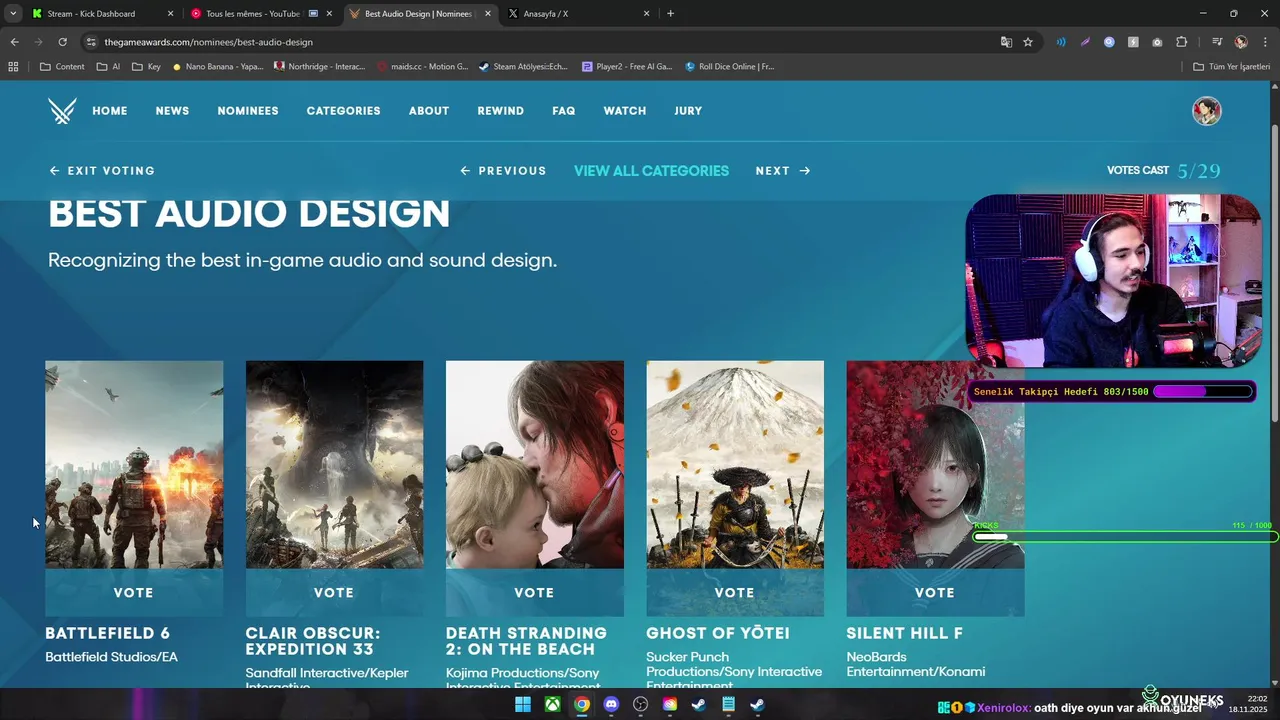Vote for Battlefield 6
The height and width of the screenshot is (720, 1280).
[x=134, y=593]
